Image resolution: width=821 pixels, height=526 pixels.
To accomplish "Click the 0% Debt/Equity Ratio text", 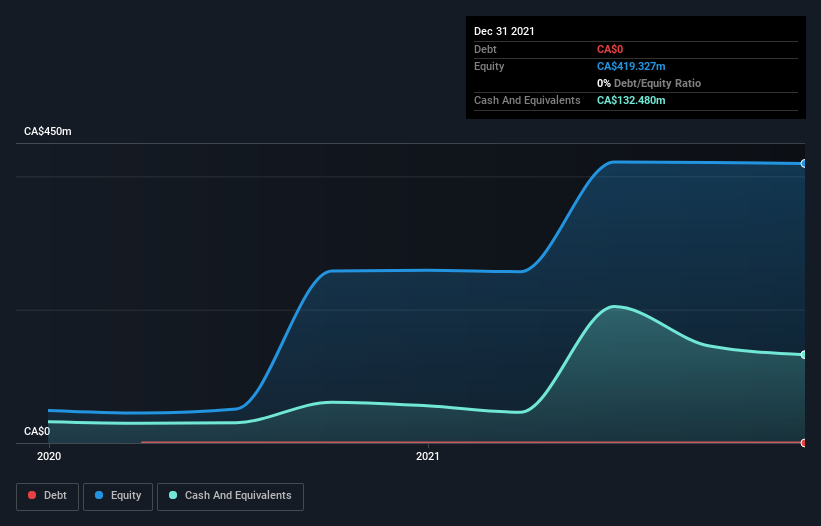I will point(649,83).
